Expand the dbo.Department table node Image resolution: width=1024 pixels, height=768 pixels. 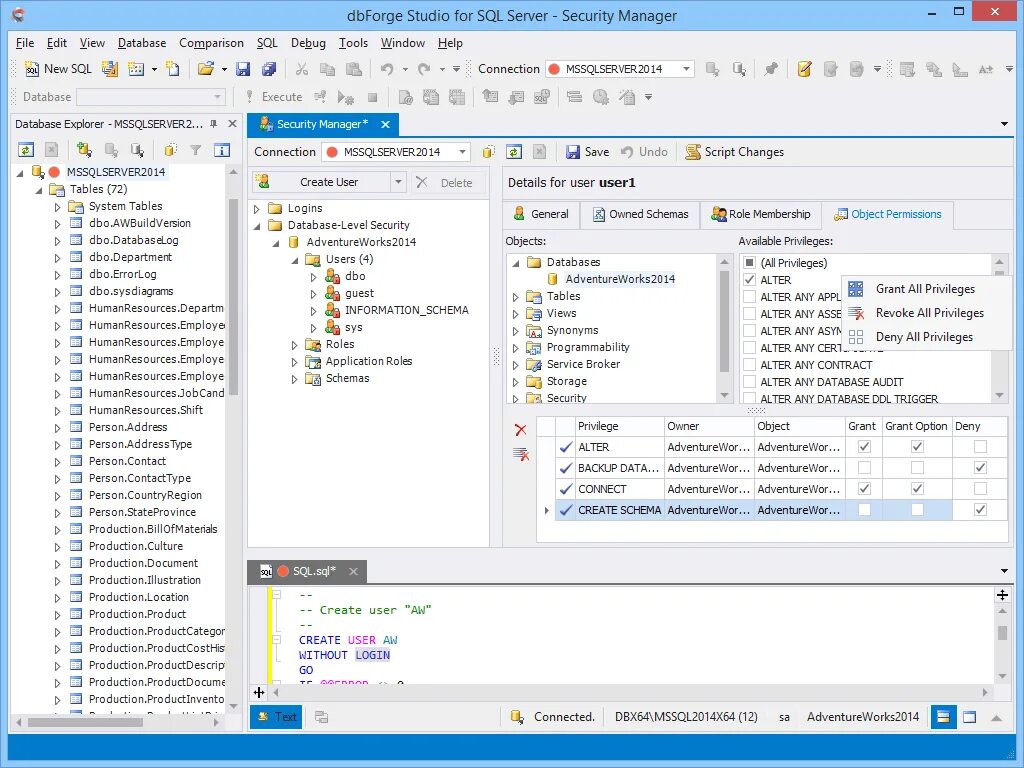point(57,258)
